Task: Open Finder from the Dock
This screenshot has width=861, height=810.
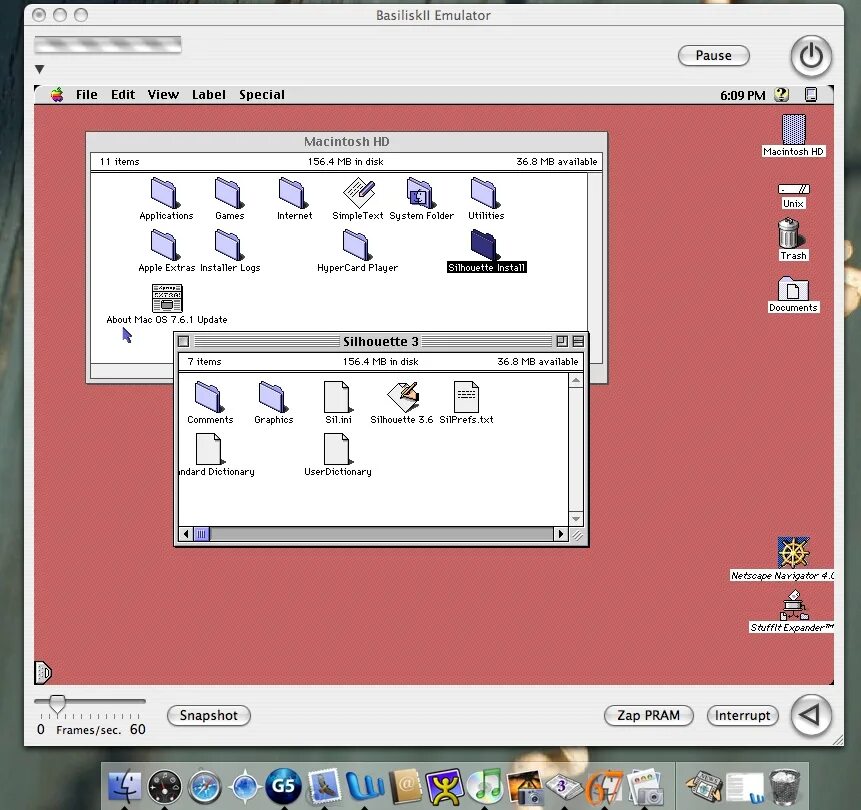Action: coord(125,787)
